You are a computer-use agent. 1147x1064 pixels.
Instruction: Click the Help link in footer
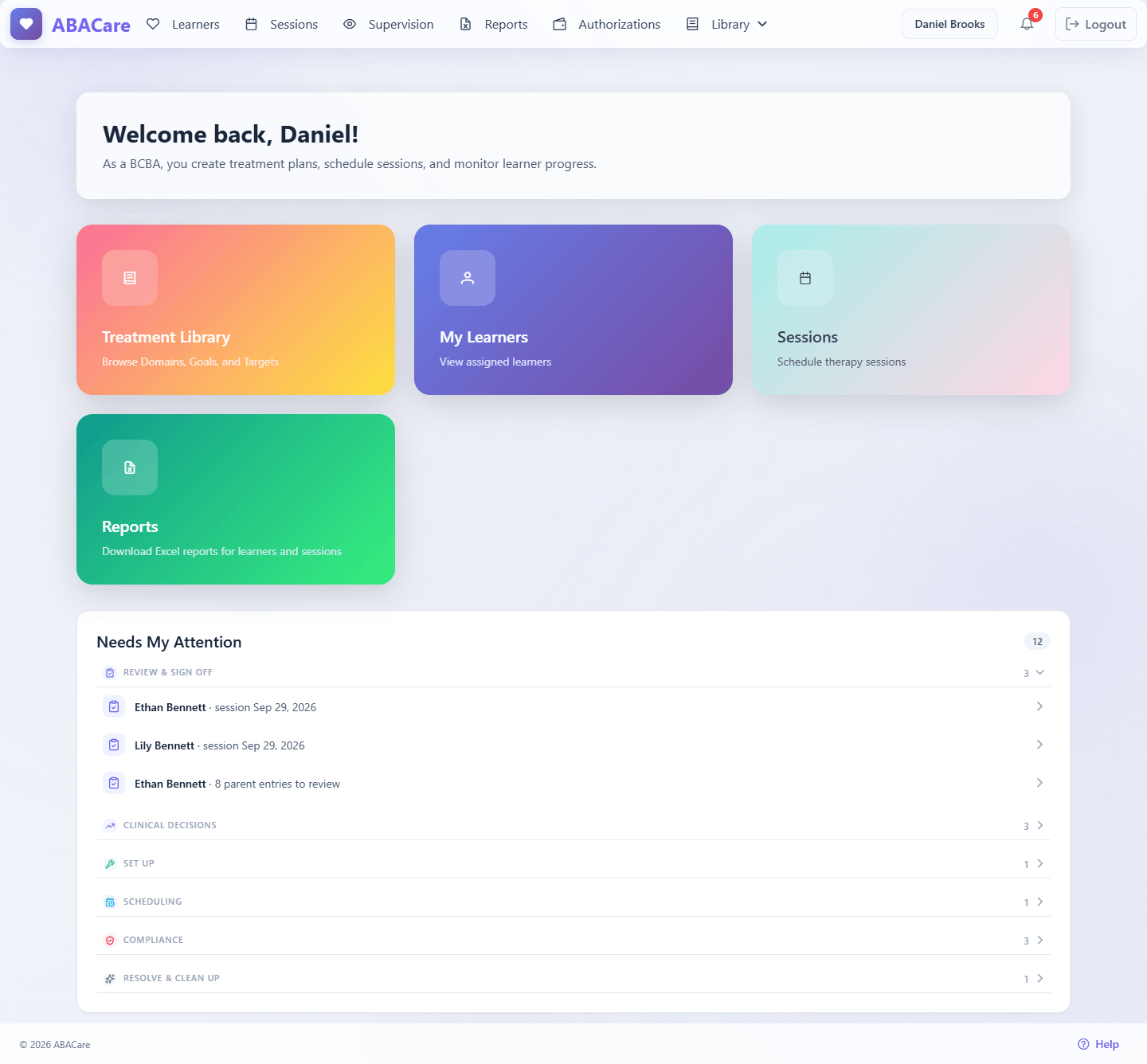coord(1098,1044)
